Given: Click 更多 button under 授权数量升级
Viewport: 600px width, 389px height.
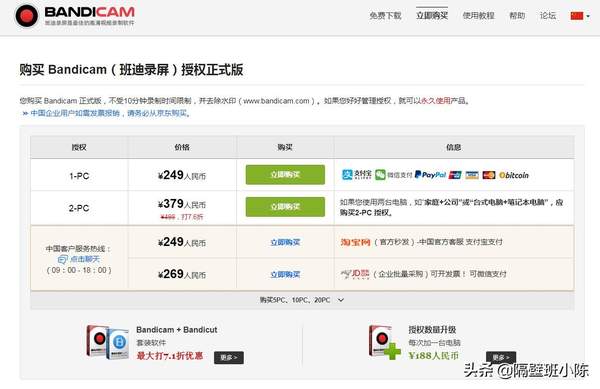Looking at the screenshot, I should [501, 357].
